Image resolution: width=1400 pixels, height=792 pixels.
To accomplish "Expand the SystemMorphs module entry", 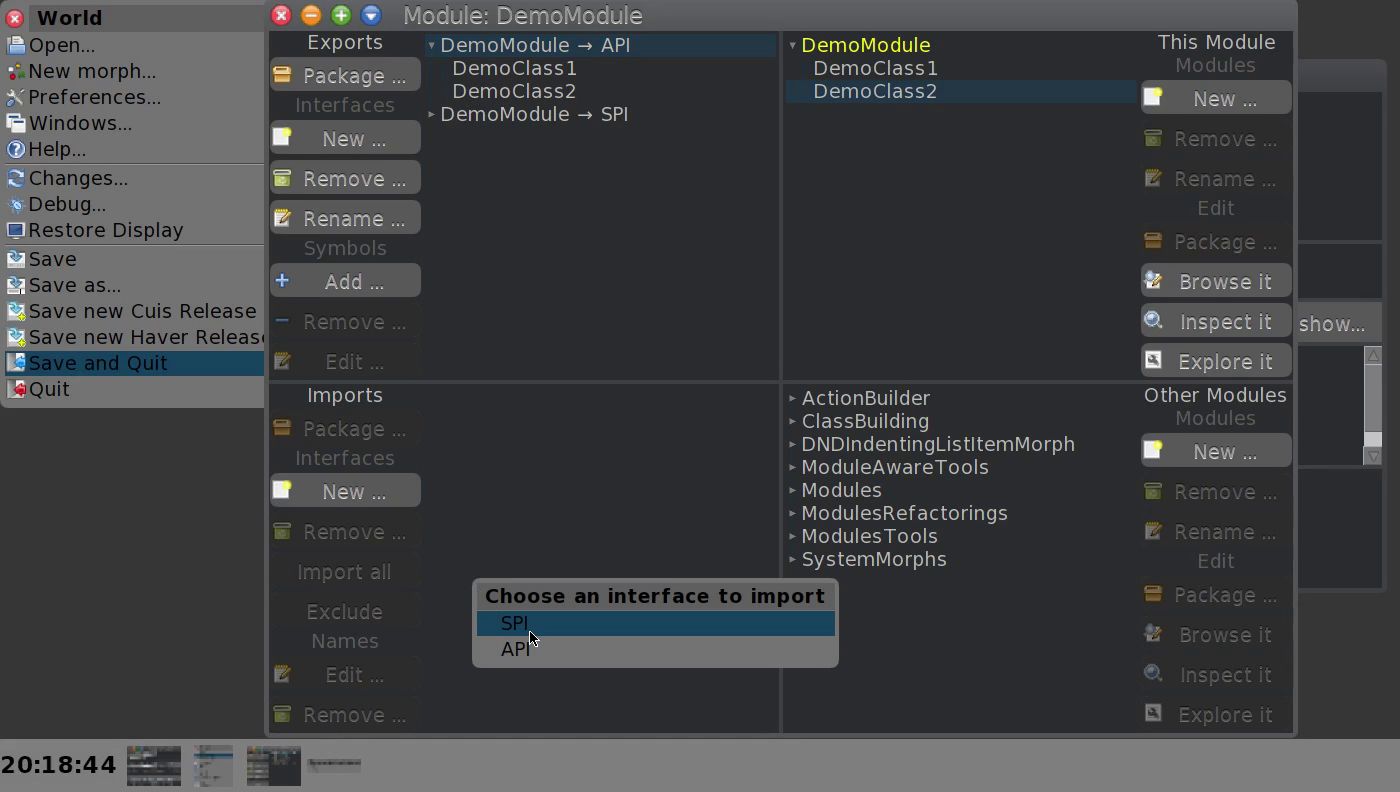I will [x=791, y=560].
